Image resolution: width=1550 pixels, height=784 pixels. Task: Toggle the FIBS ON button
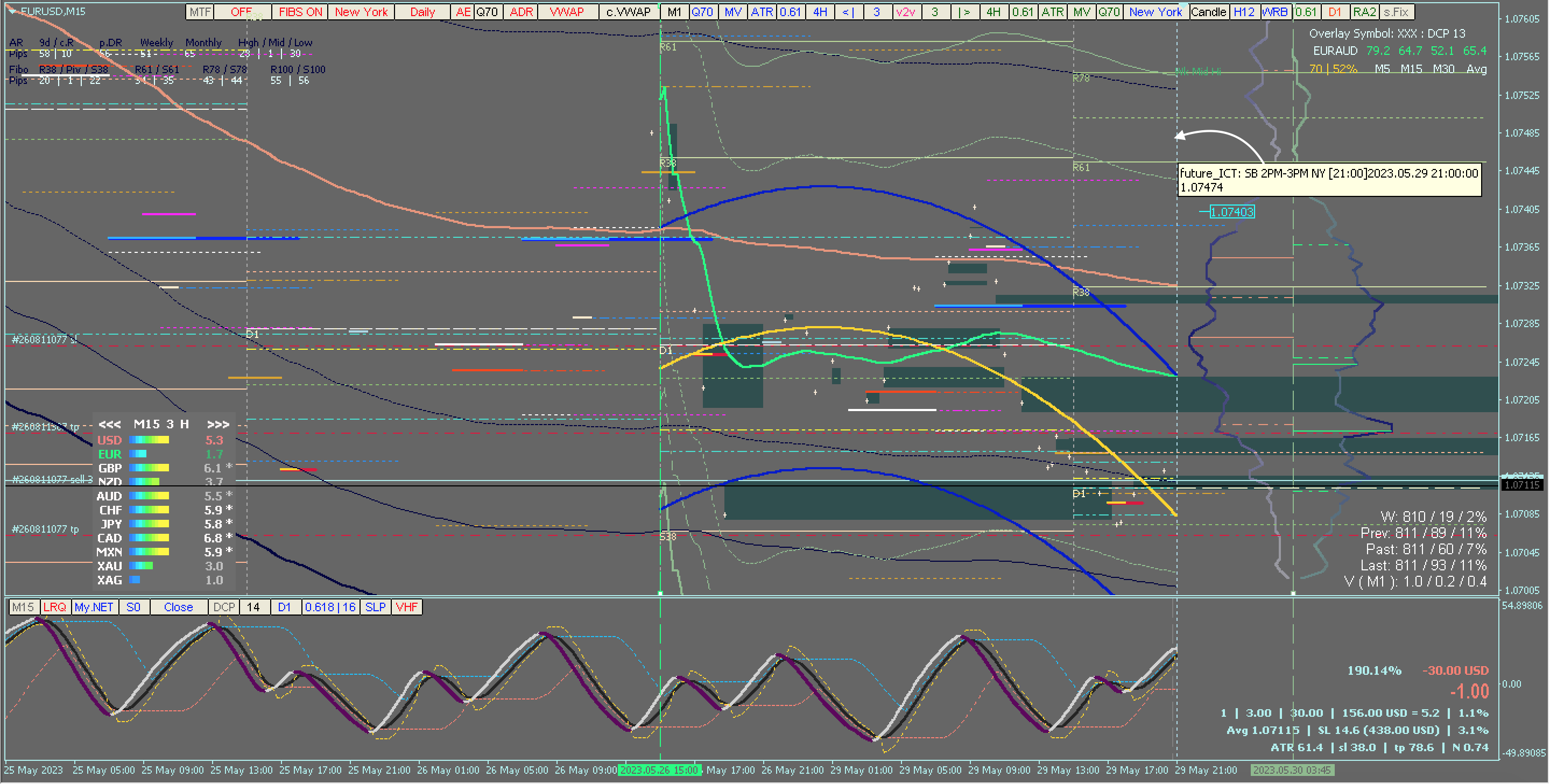point(300,12)
